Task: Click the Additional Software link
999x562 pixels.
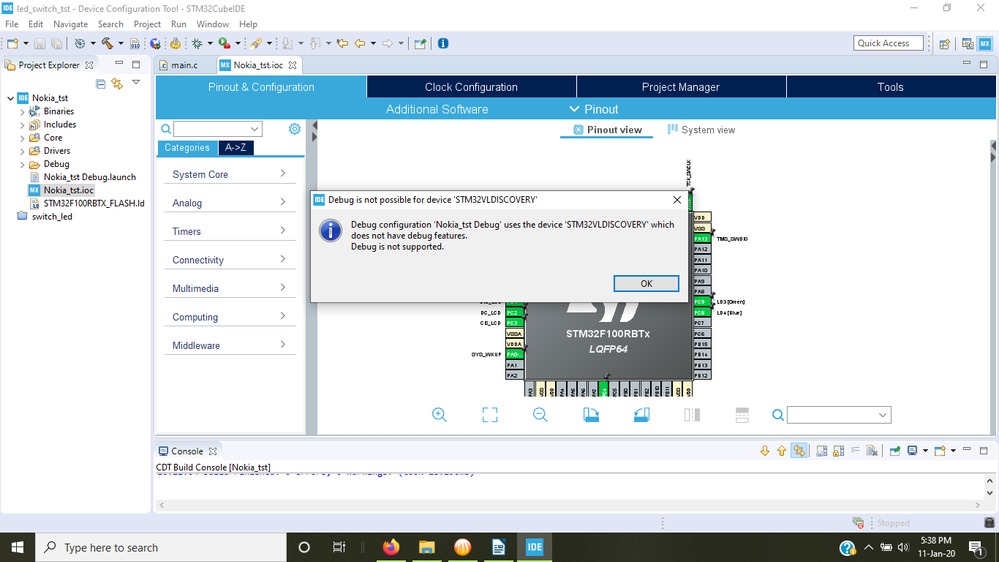Action: (x=437, y=109)
